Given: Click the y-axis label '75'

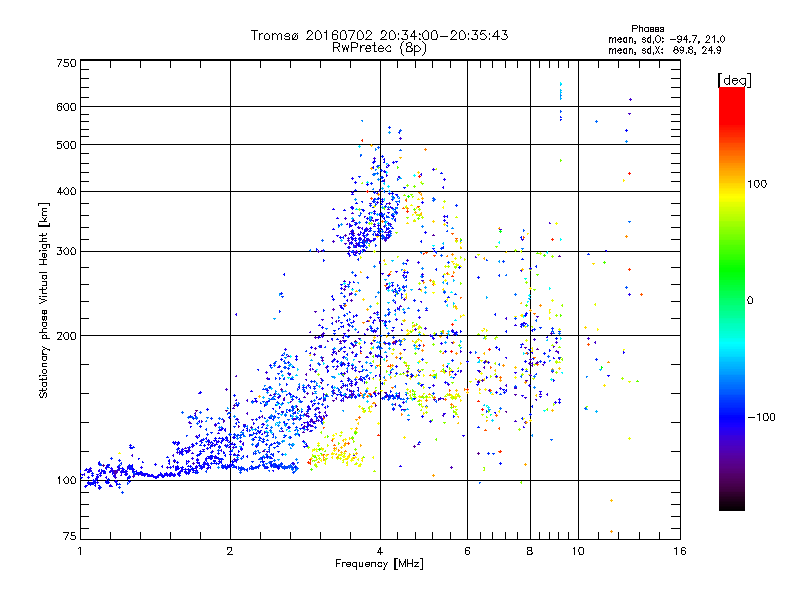Looking at the screenshot, I should pos(70,536).
